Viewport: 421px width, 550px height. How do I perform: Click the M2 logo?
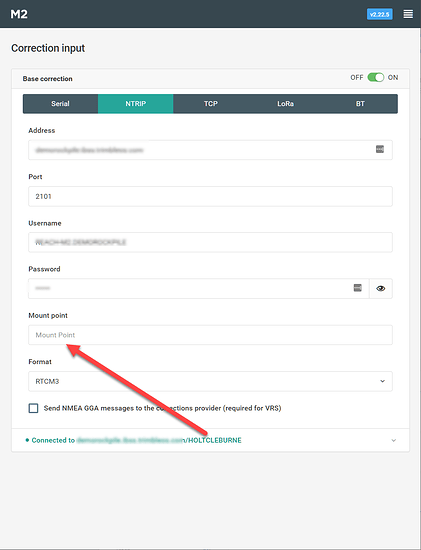[x=19, y=14]
